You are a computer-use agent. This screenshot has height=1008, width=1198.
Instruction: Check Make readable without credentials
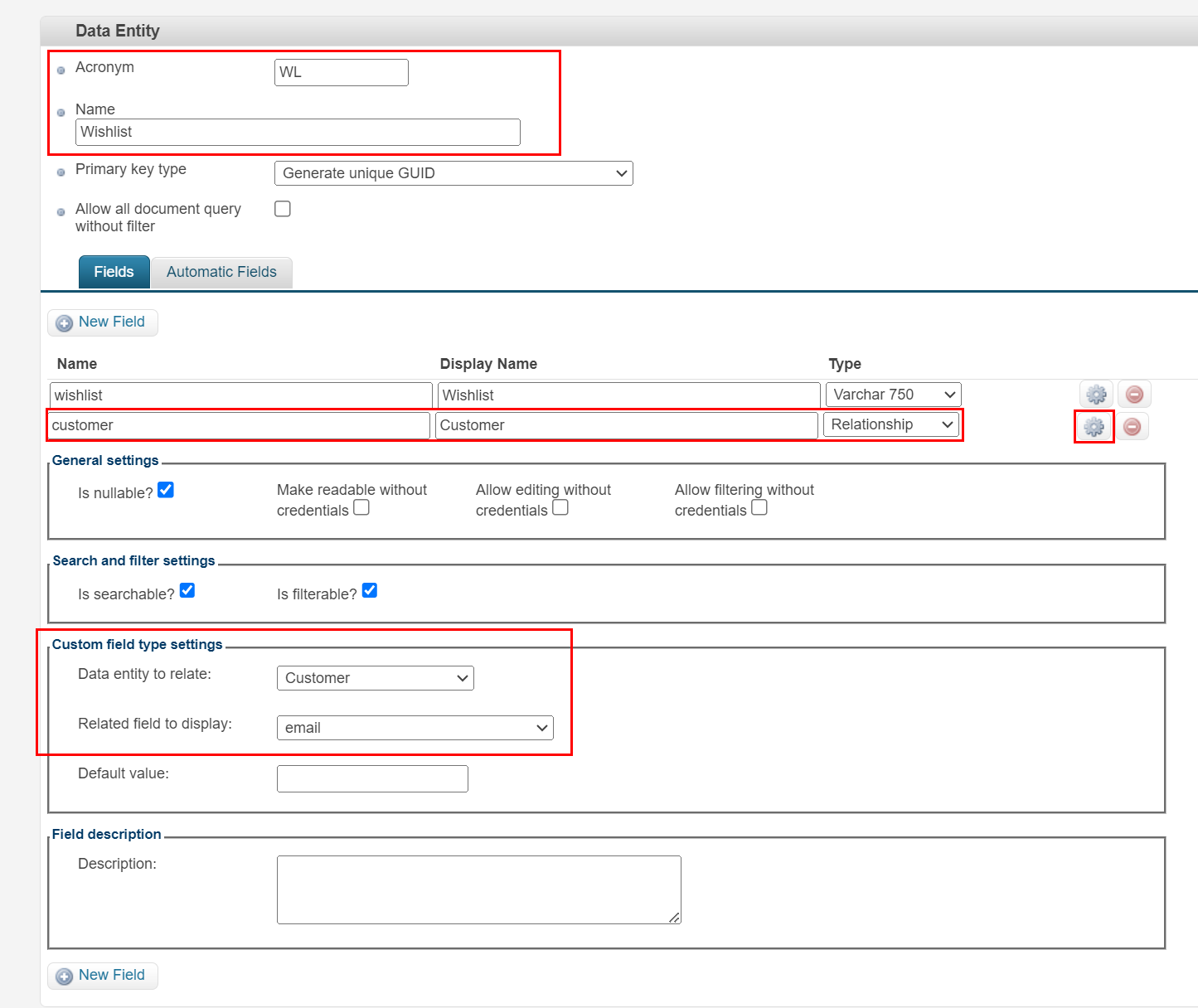[x=361, y=507]
